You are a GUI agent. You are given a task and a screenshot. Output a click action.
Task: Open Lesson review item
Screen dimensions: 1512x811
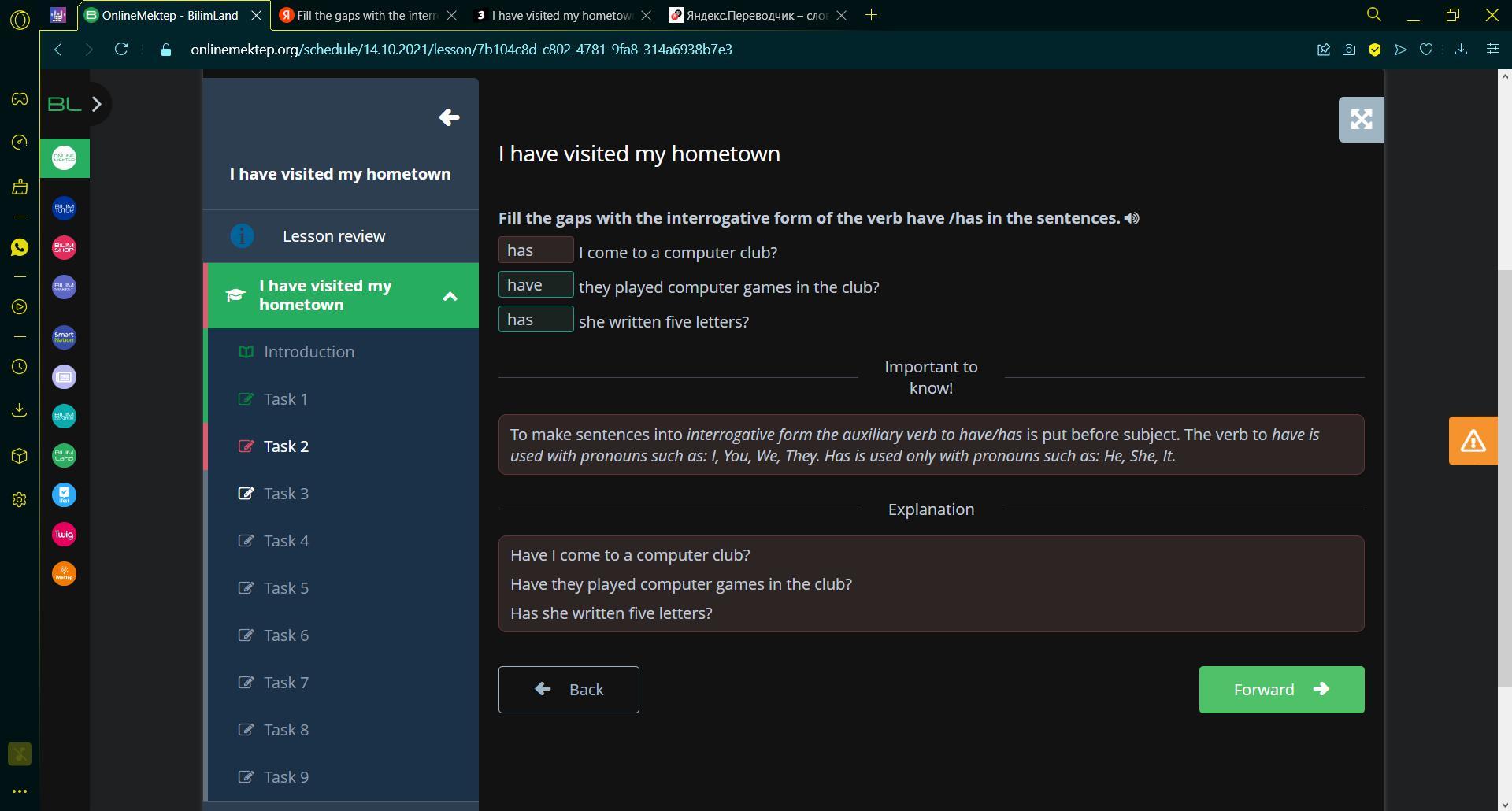[x=341, y=236]
